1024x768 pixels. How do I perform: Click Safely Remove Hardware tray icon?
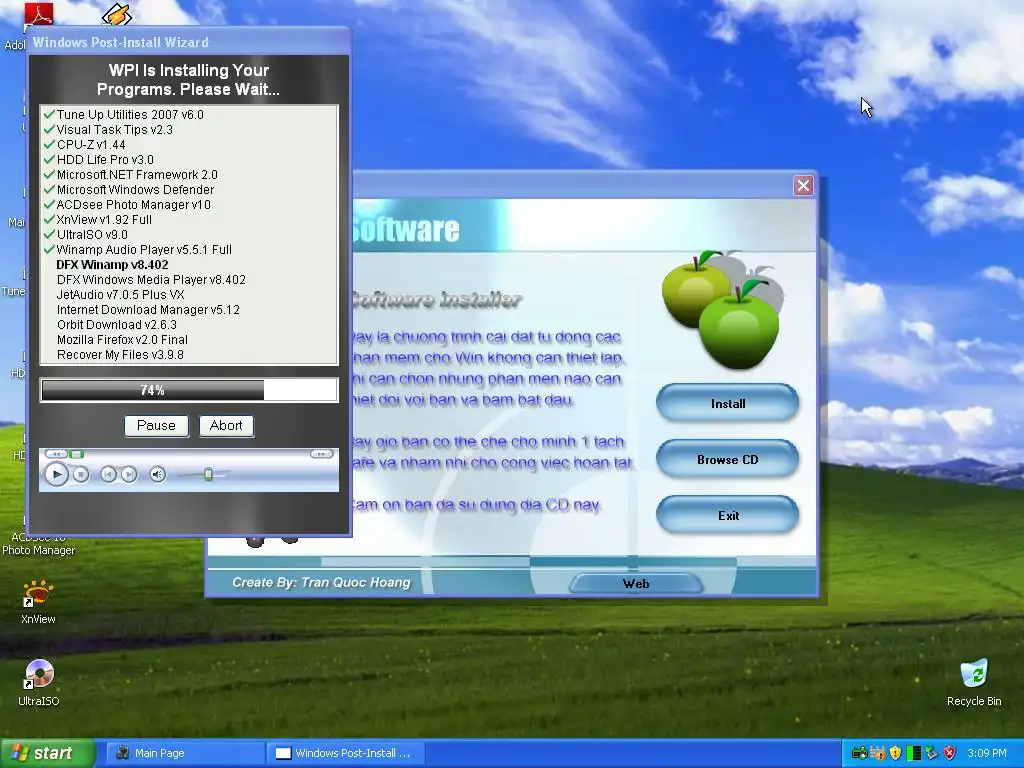click(932, 753)
